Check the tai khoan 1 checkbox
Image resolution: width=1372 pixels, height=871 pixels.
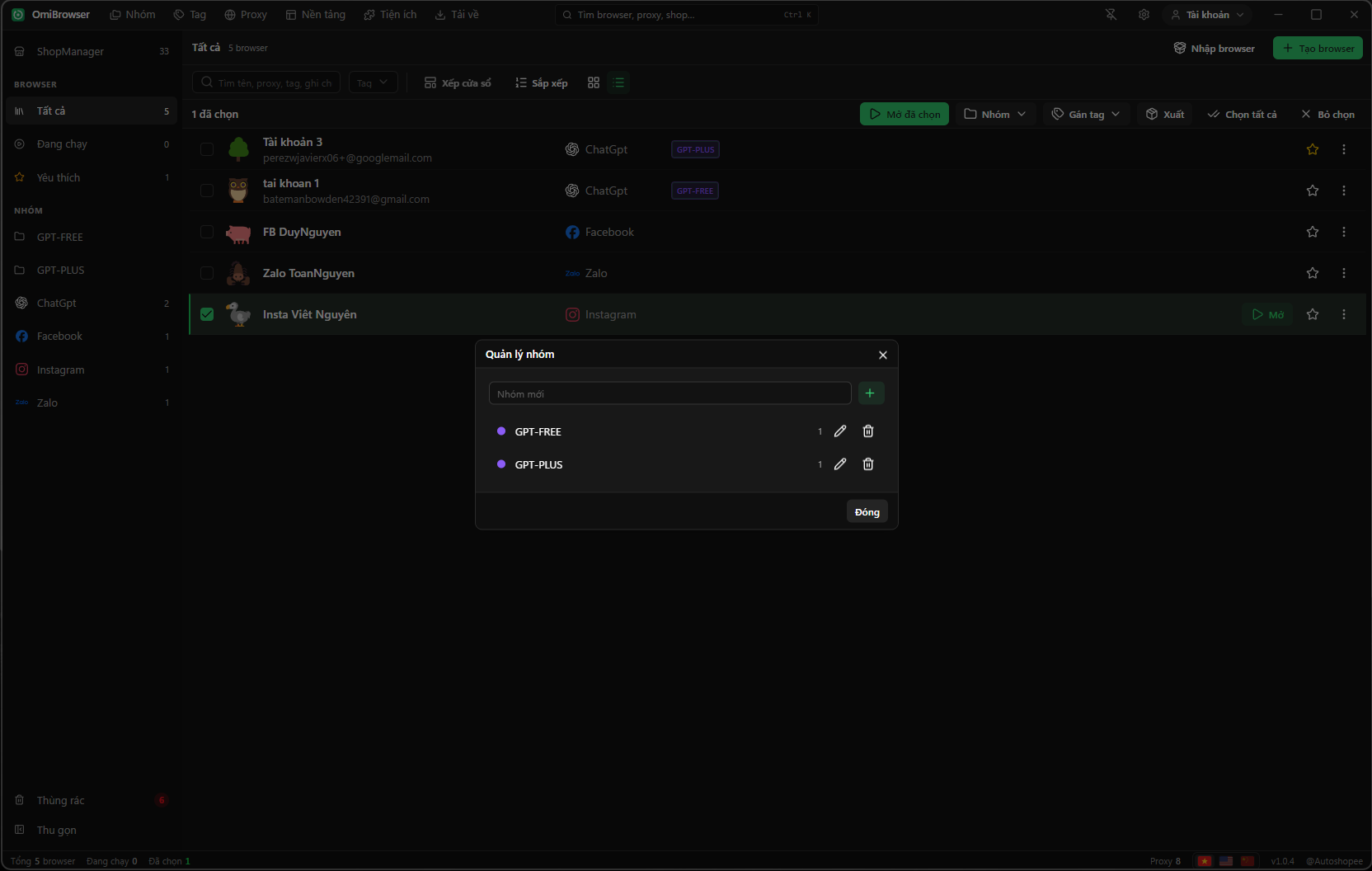[207, 191]
